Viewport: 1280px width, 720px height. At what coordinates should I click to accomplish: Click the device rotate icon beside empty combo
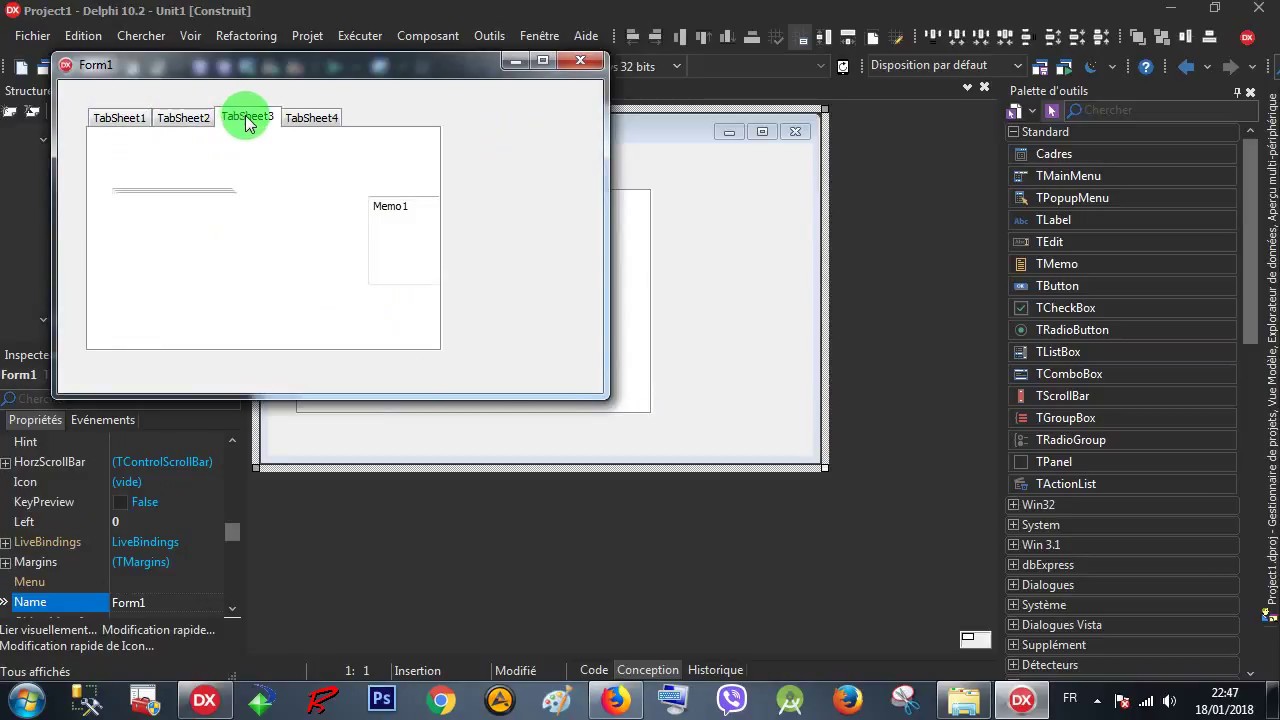[x=843, y=66]
